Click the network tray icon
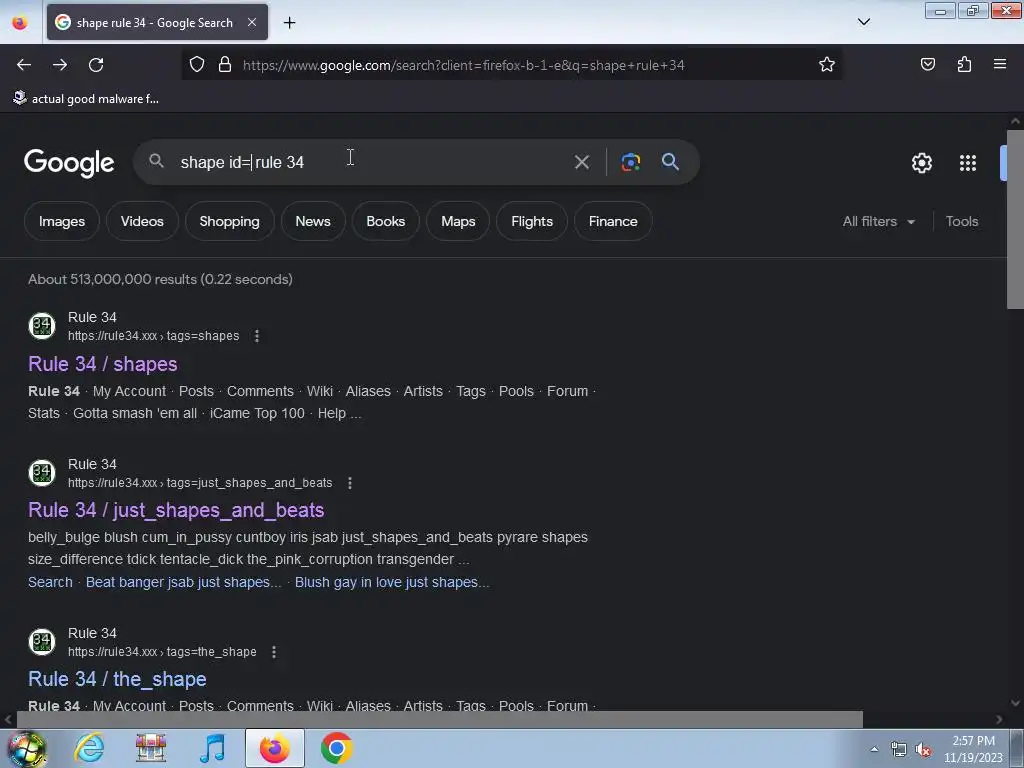 899,750
